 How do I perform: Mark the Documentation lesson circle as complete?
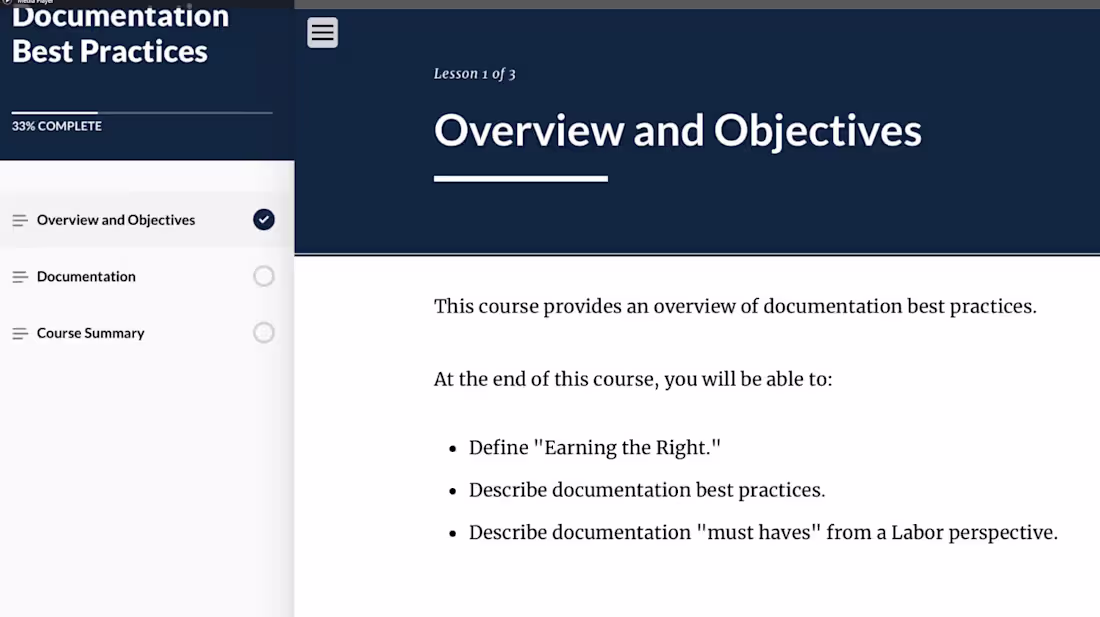263,276
